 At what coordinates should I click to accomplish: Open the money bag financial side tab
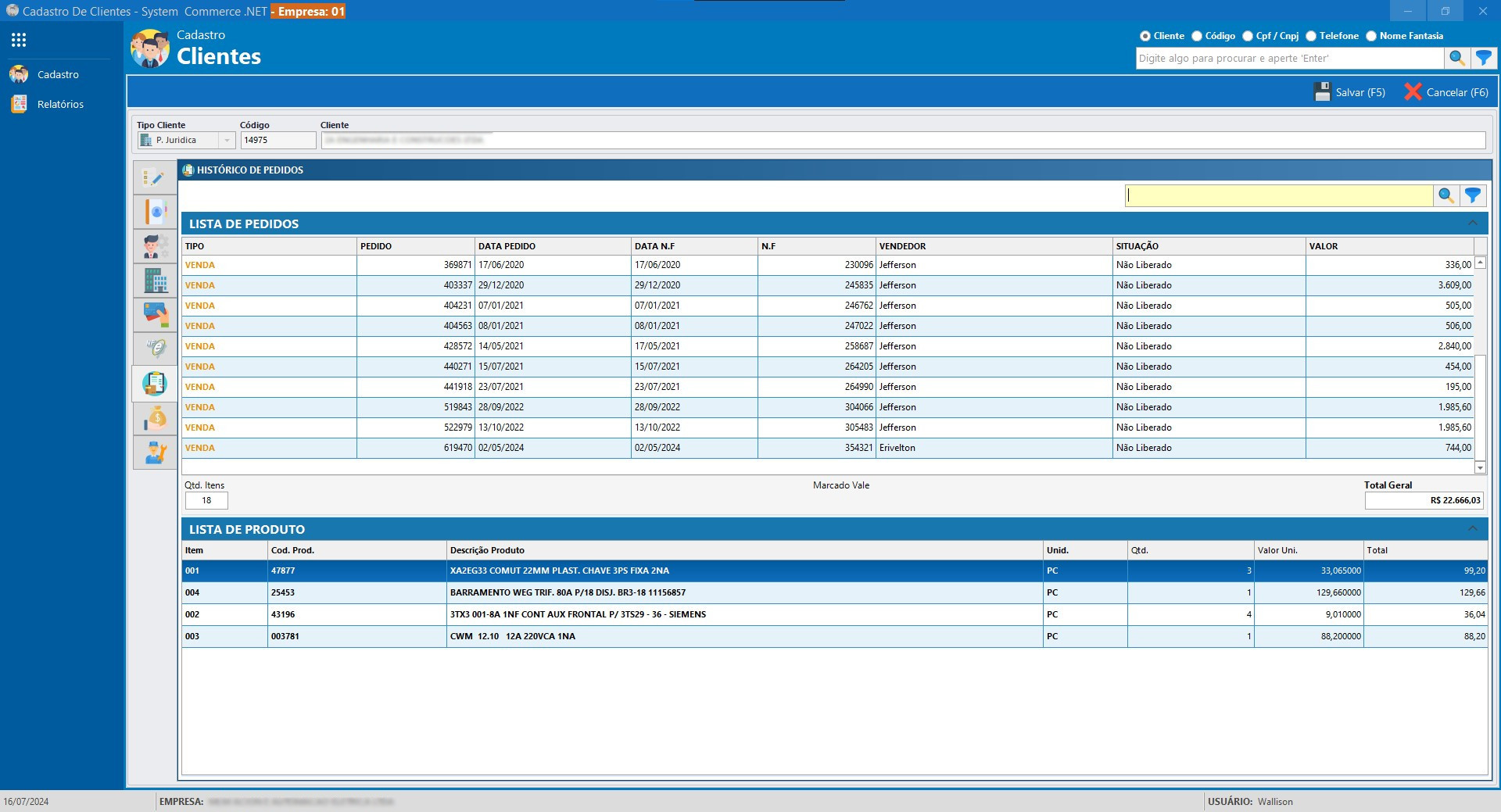(155, 418)
